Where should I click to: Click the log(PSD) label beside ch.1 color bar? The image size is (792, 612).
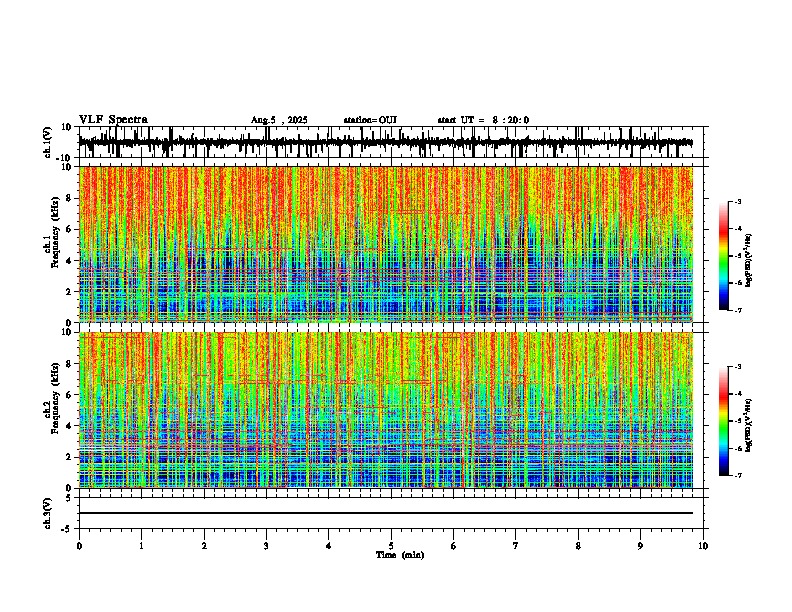click(x=749, y=260)
